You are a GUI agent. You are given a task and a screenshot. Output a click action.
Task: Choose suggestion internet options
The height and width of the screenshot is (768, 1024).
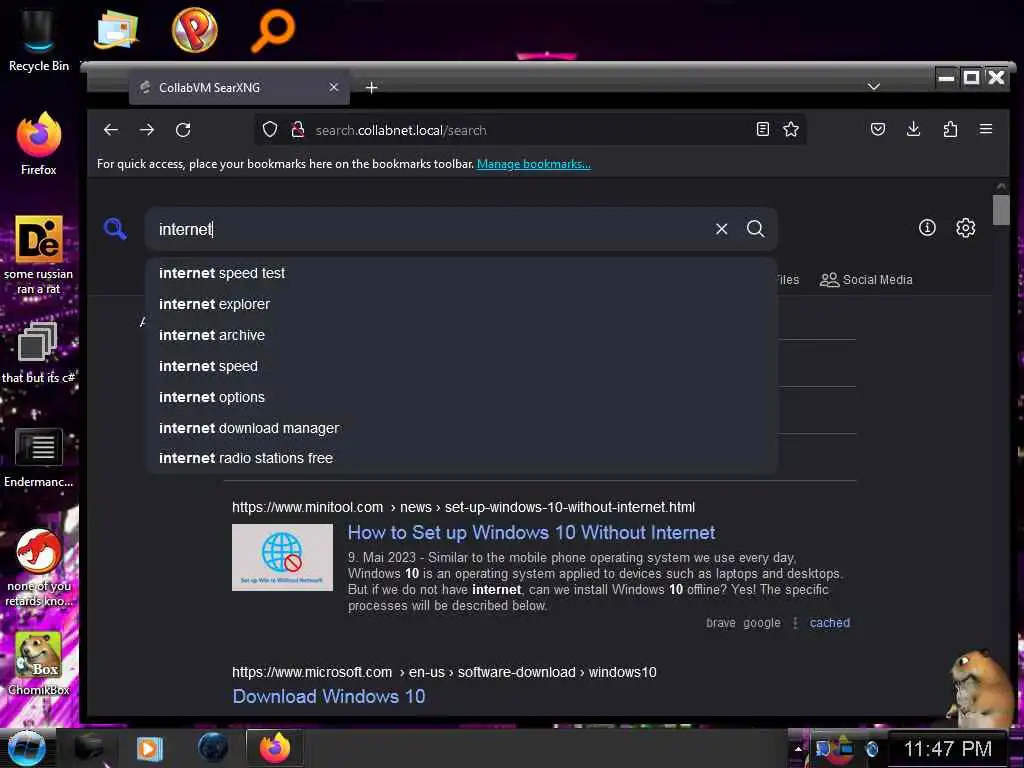[461, 397]
